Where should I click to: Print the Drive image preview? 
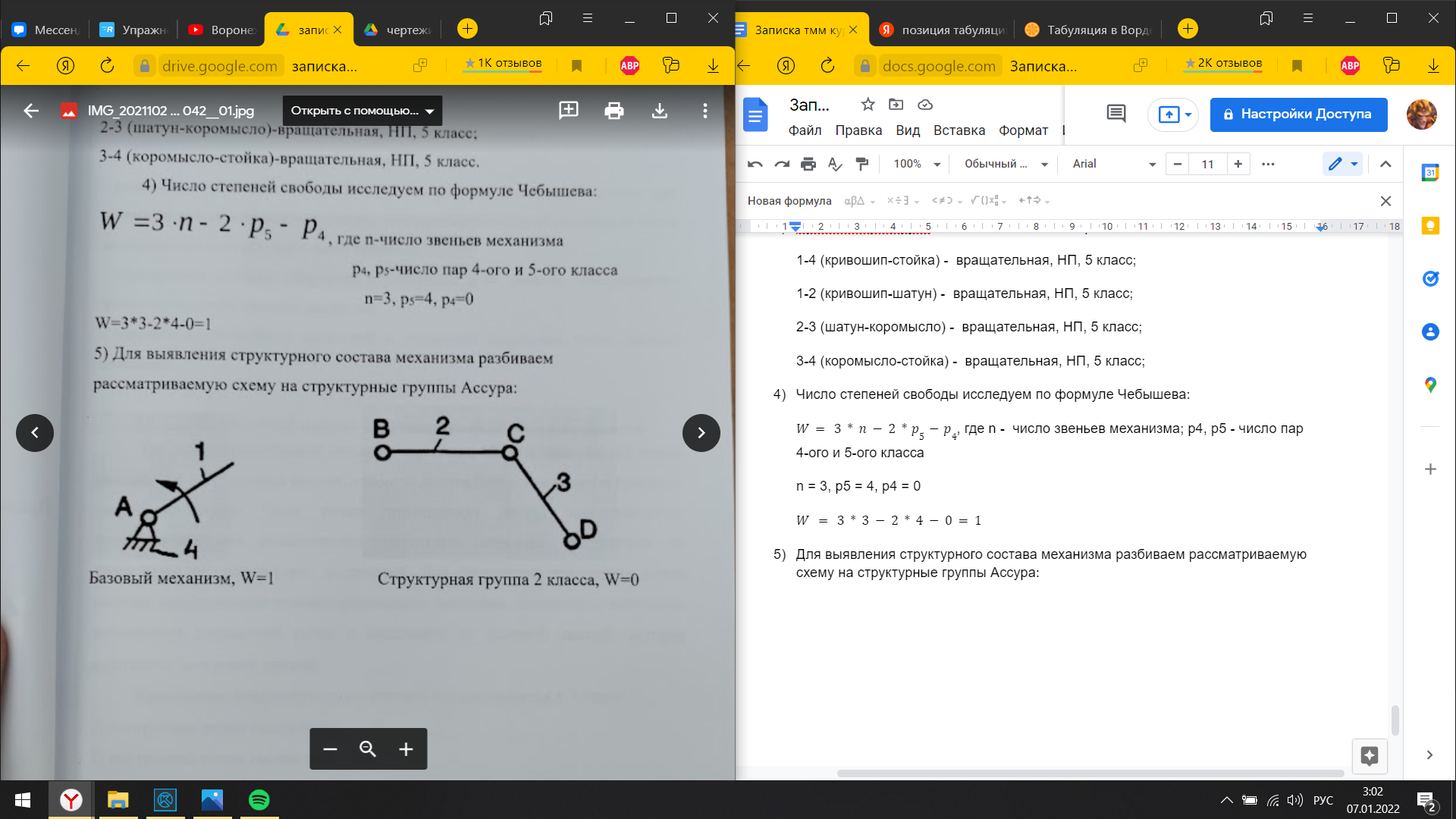614,111
